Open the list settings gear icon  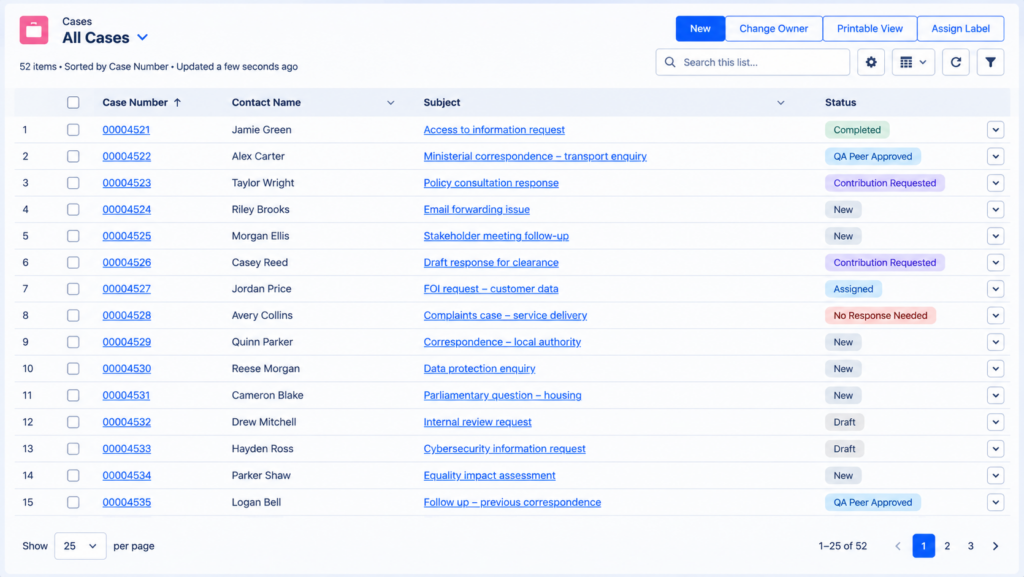[x=871, y=63]
